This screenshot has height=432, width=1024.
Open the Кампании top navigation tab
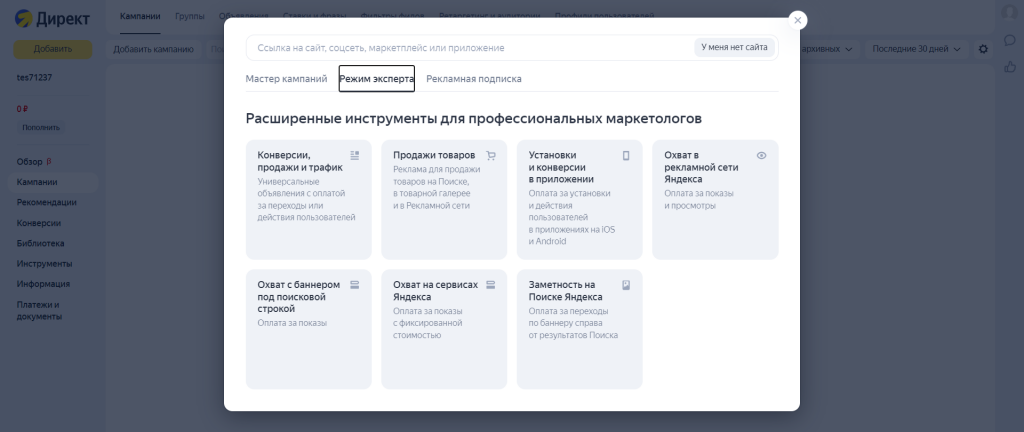[140, 16]
